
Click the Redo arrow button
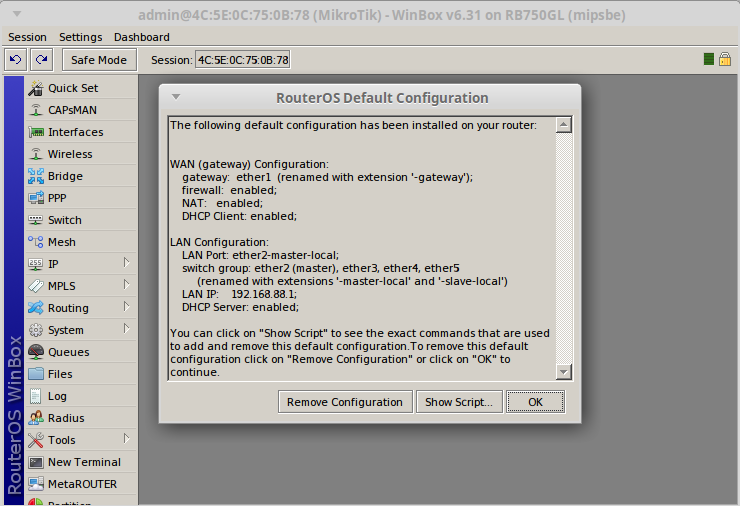pos(41,59)
